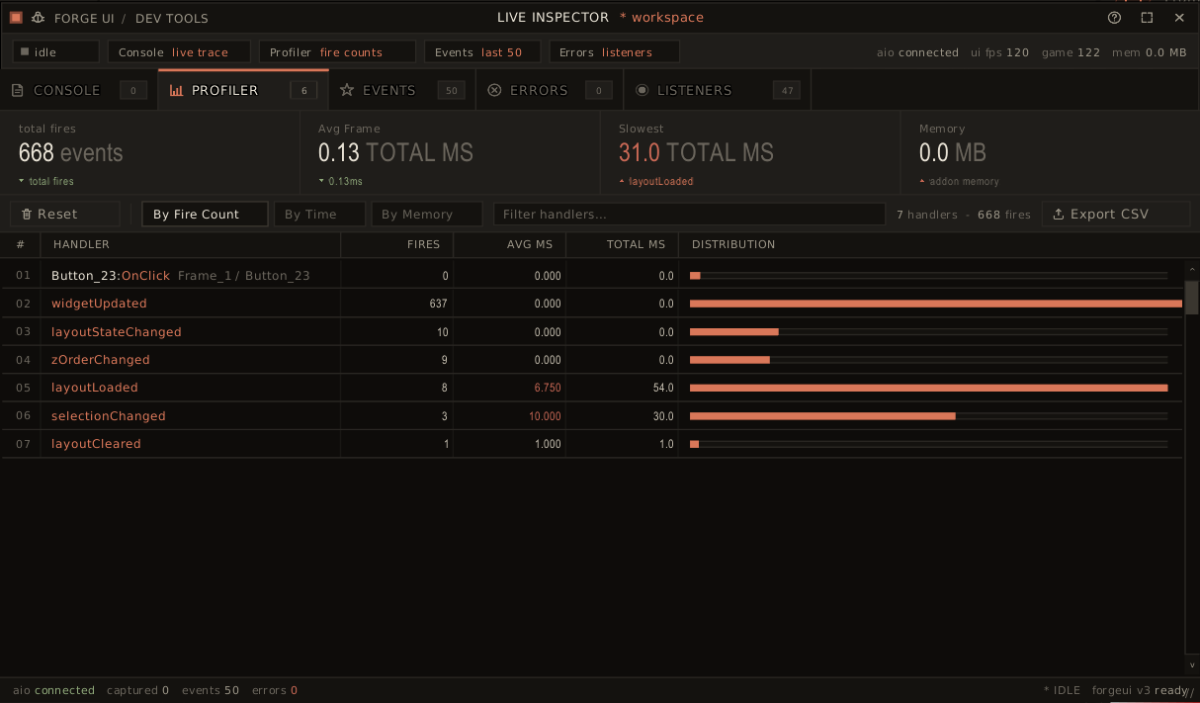Viewport: 1200px width, 703px height.
Task: Click the Console tab's document icon
Action: (18, 90)
